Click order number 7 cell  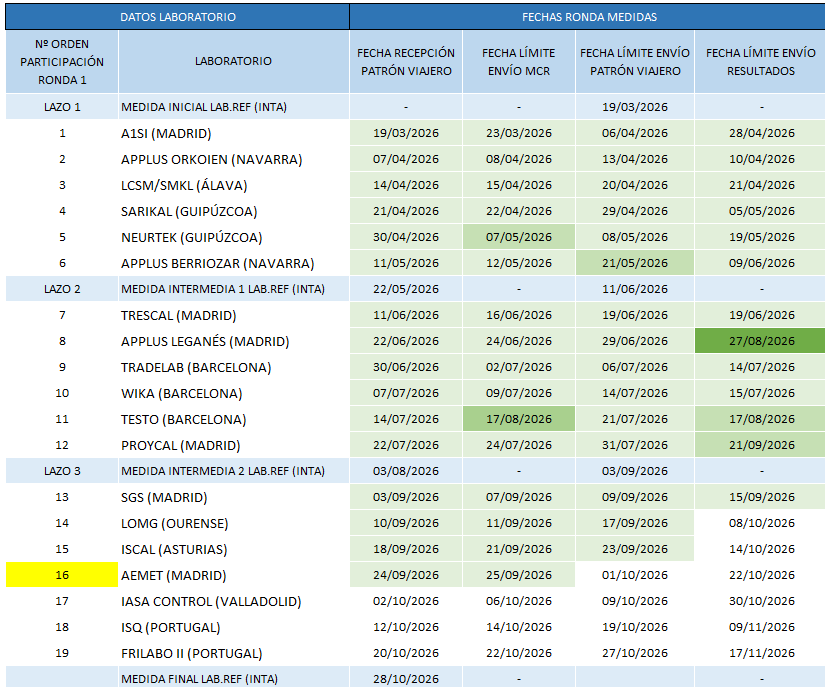(62, 315)
